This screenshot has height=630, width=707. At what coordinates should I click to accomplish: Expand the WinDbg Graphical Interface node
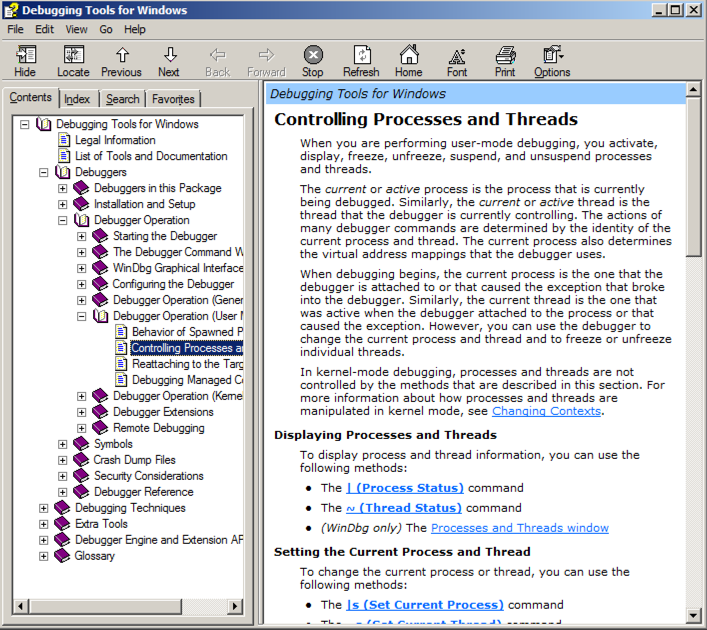(x=82, y=268)
